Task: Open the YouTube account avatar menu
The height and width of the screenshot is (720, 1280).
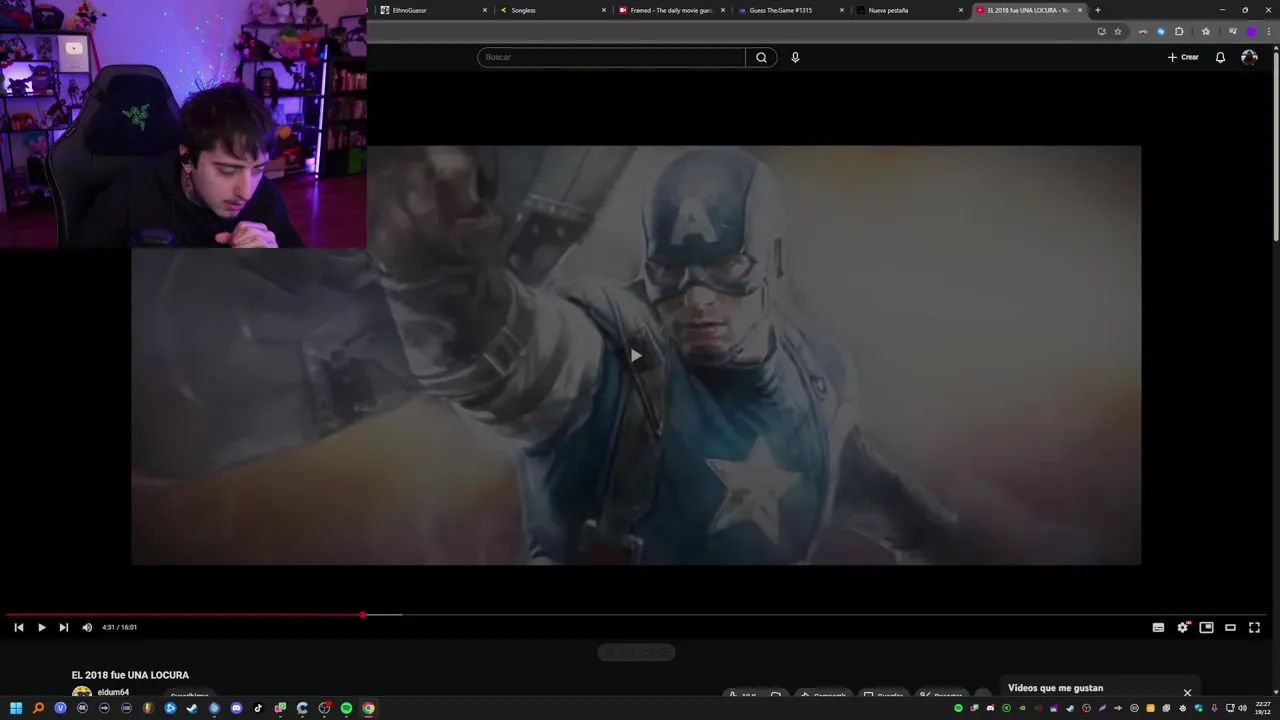Action: click(1249, 57)
